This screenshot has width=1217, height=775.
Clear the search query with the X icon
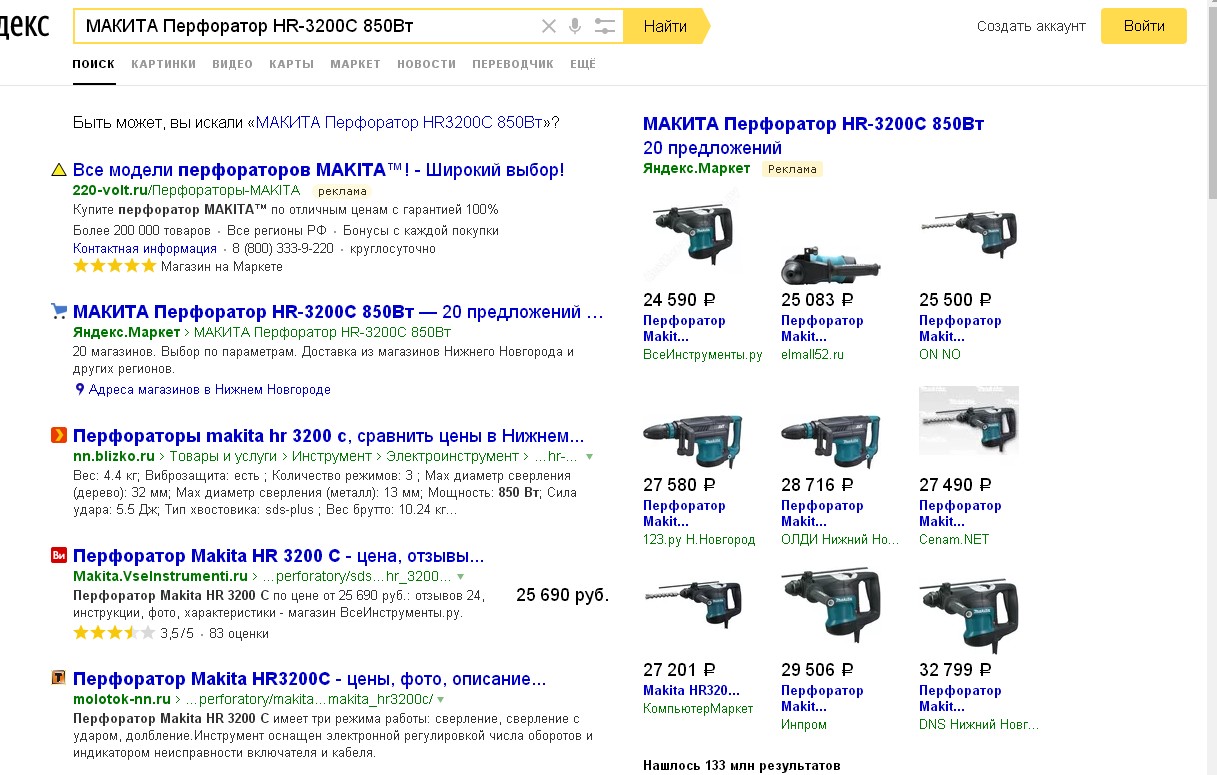coord(548,26)
